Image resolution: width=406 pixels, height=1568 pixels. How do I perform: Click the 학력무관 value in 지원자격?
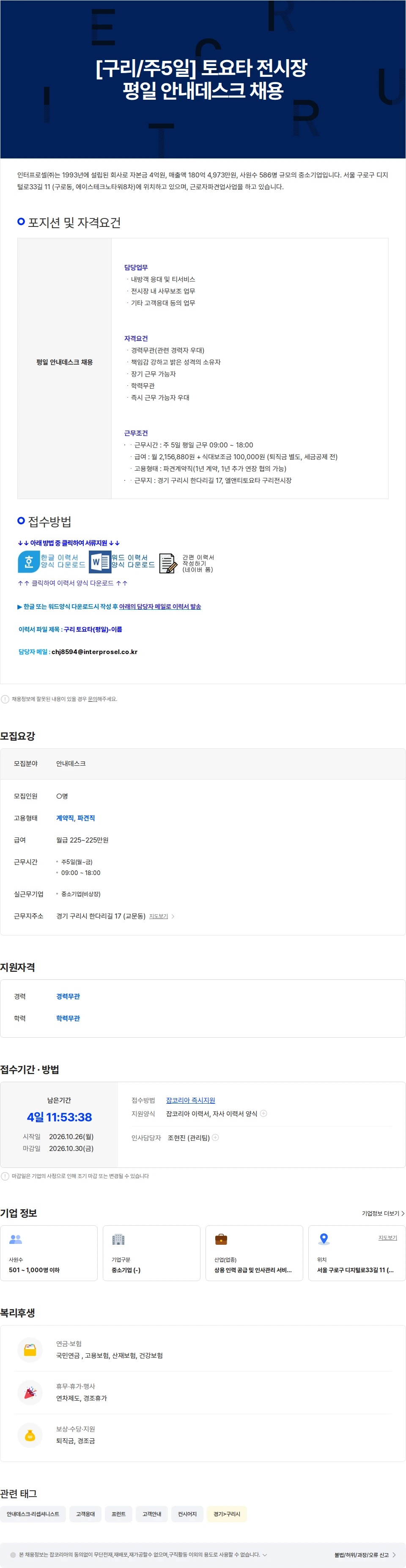click(68, 1018)
